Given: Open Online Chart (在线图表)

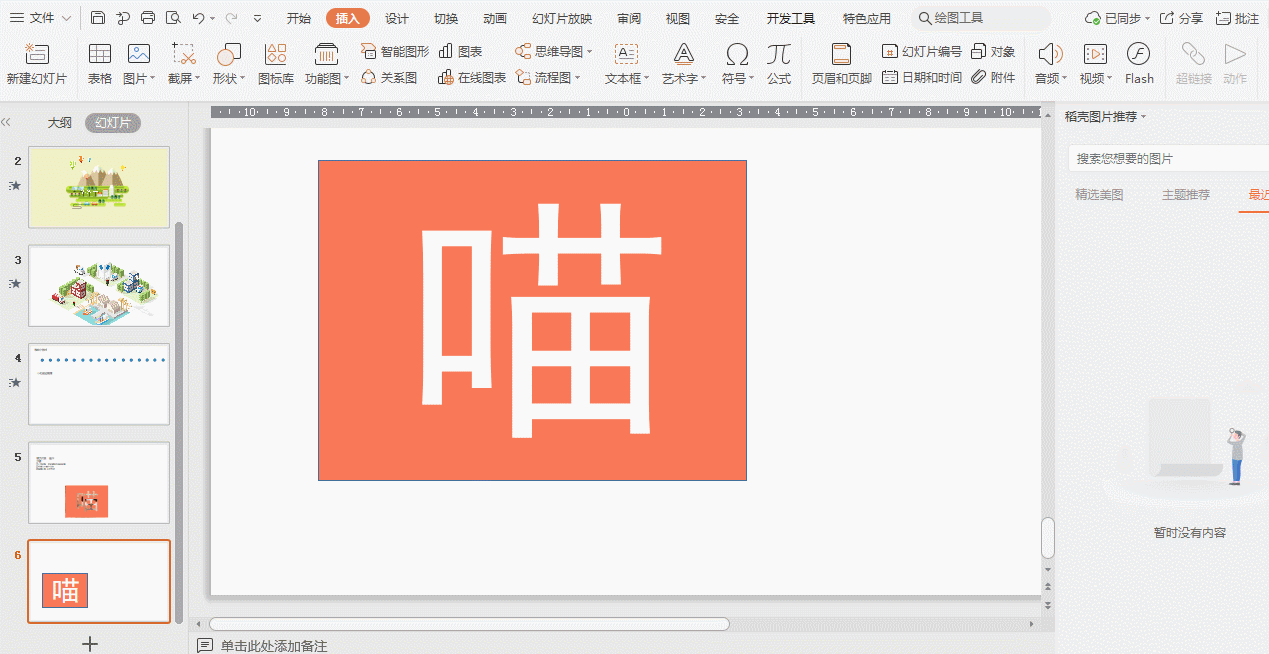Looking at the screenshot, I should 473,77.
